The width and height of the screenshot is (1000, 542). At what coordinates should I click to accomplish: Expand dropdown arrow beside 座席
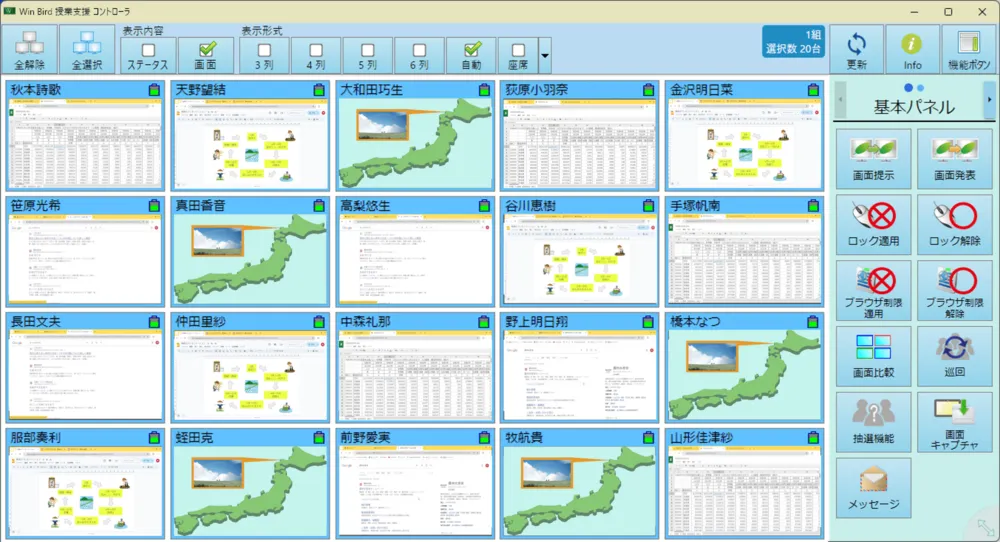pos(545,55)
